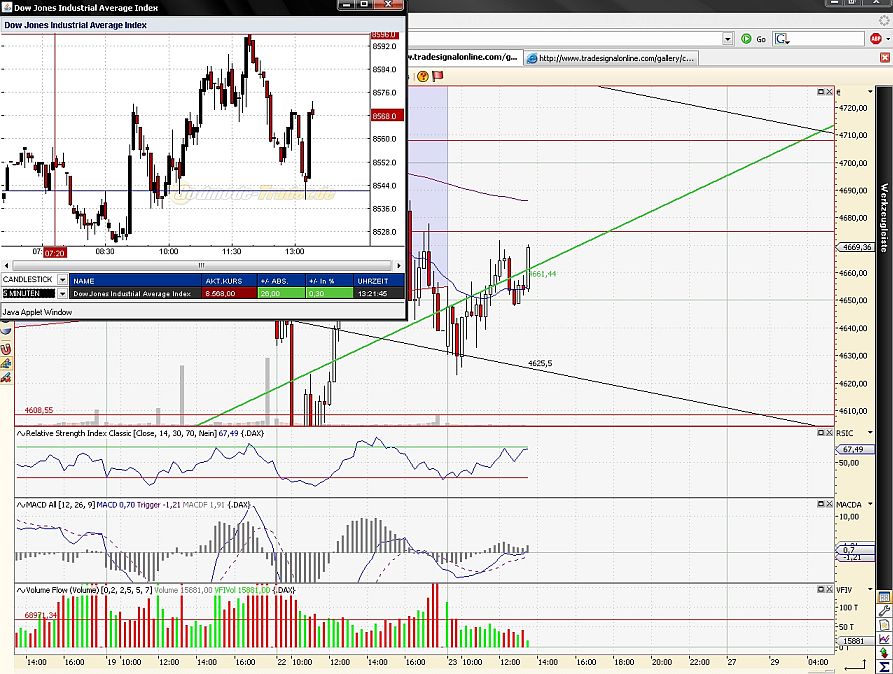Click the mini chart horizontal scrollbar
This screenshot has height=674, width=893.
point(200,265)
